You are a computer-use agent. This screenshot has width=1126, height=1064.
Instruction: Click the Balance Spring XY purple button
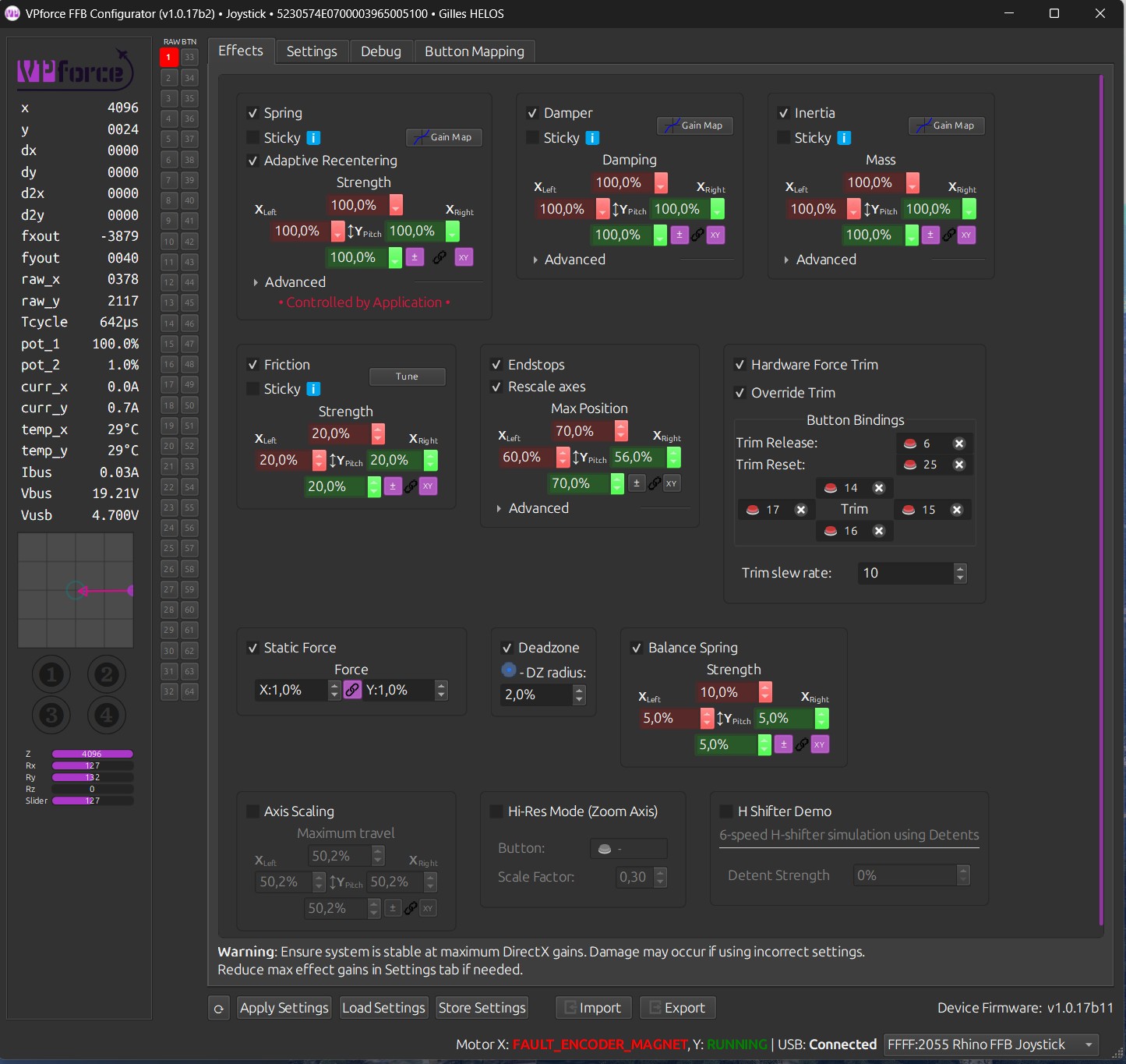(819, 744)
